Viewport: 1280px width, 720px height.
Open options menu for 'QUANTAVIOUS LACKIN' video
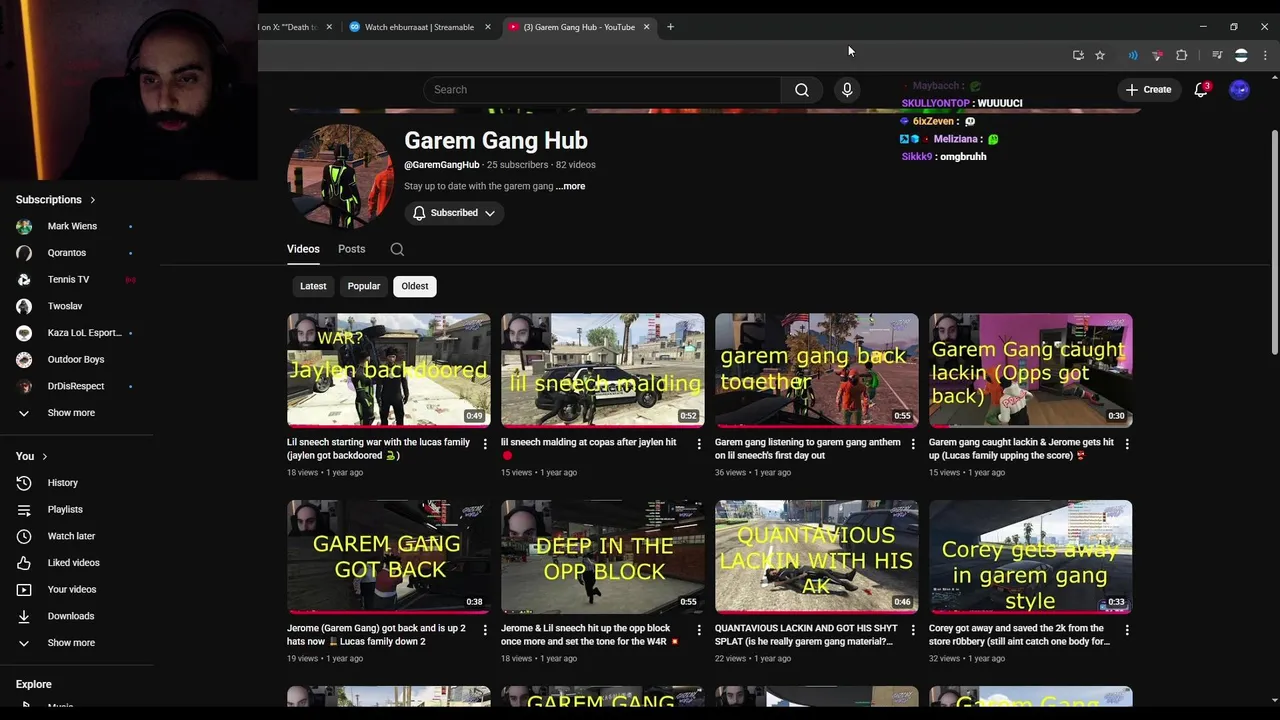pyautogui.click(x=913, y=630)
